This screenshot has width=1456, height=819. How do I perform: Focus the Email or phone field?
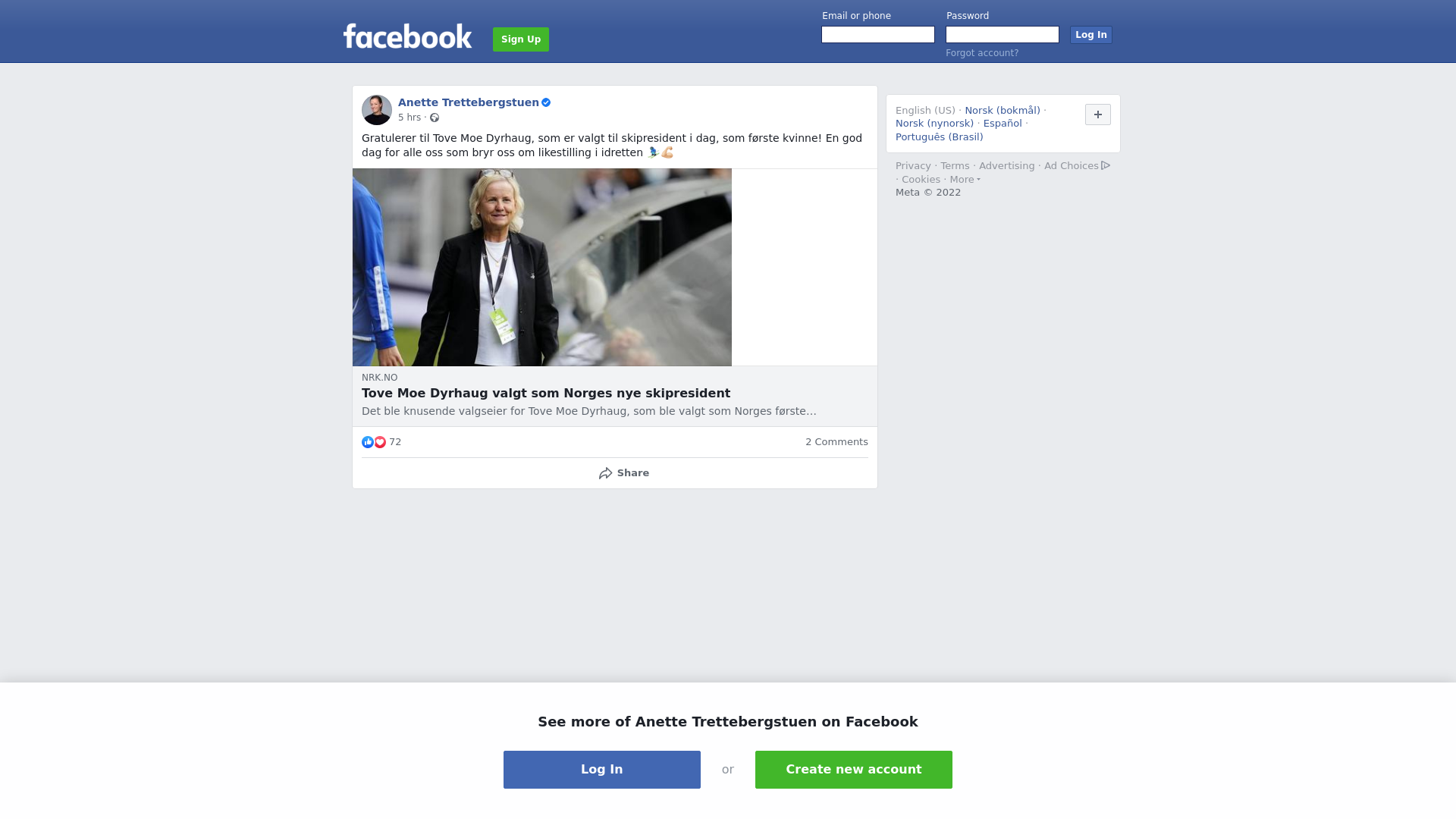878,35
